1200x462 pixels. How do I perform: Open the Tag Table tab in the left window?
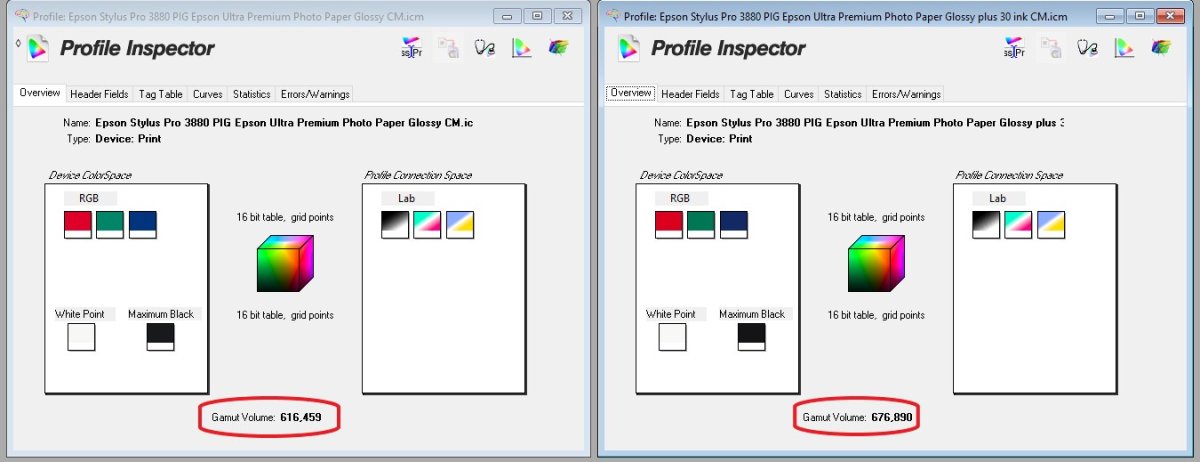161,94
